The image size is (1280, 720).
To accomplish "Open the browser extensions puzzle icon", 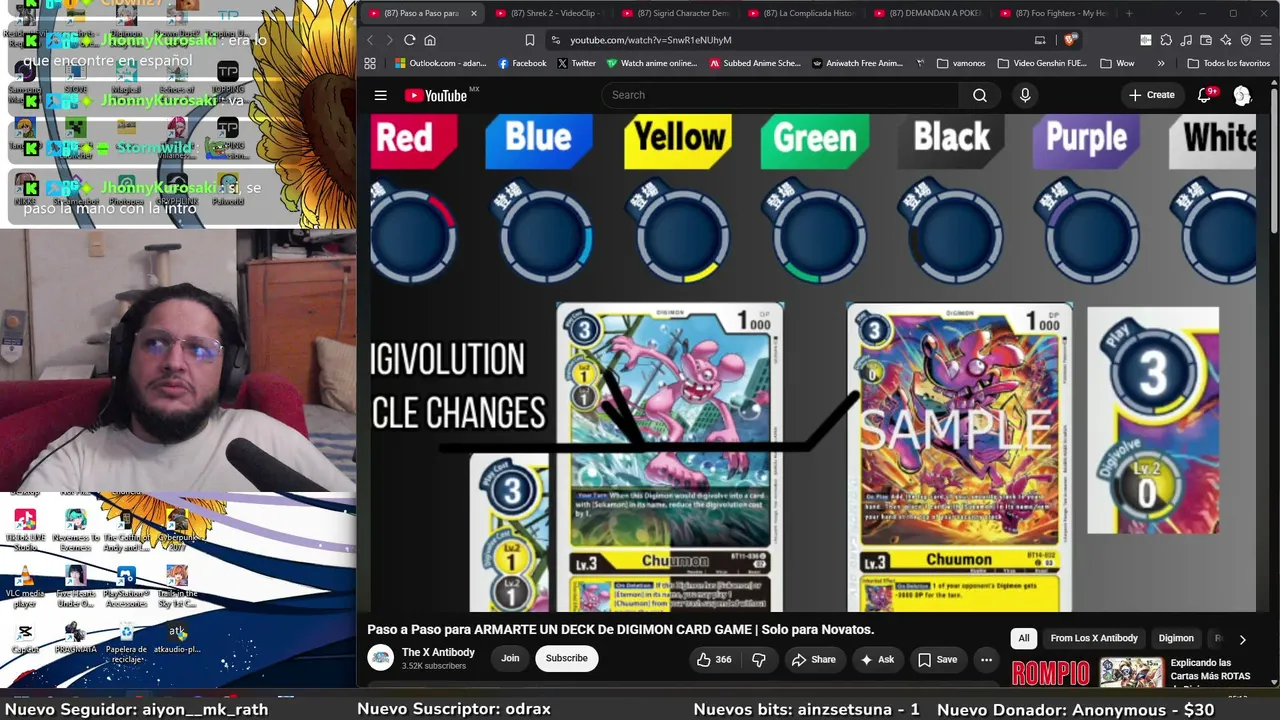I will coord(1166,40).
